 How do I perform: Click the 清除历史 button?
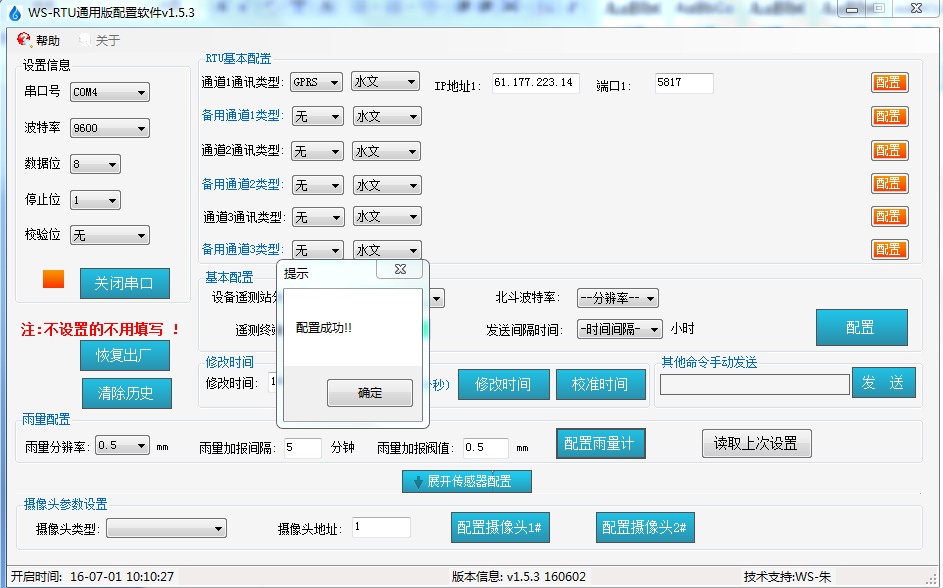coord(126,393)
